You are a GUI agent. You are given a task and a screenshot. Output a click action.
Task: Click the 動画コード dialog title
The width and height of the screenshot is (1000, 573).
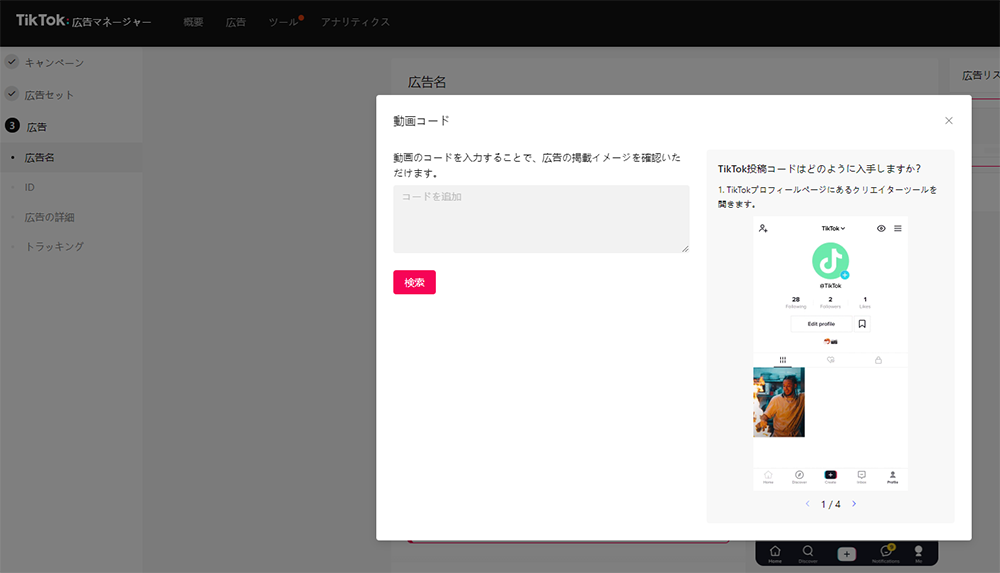click(x=421, y=121)
